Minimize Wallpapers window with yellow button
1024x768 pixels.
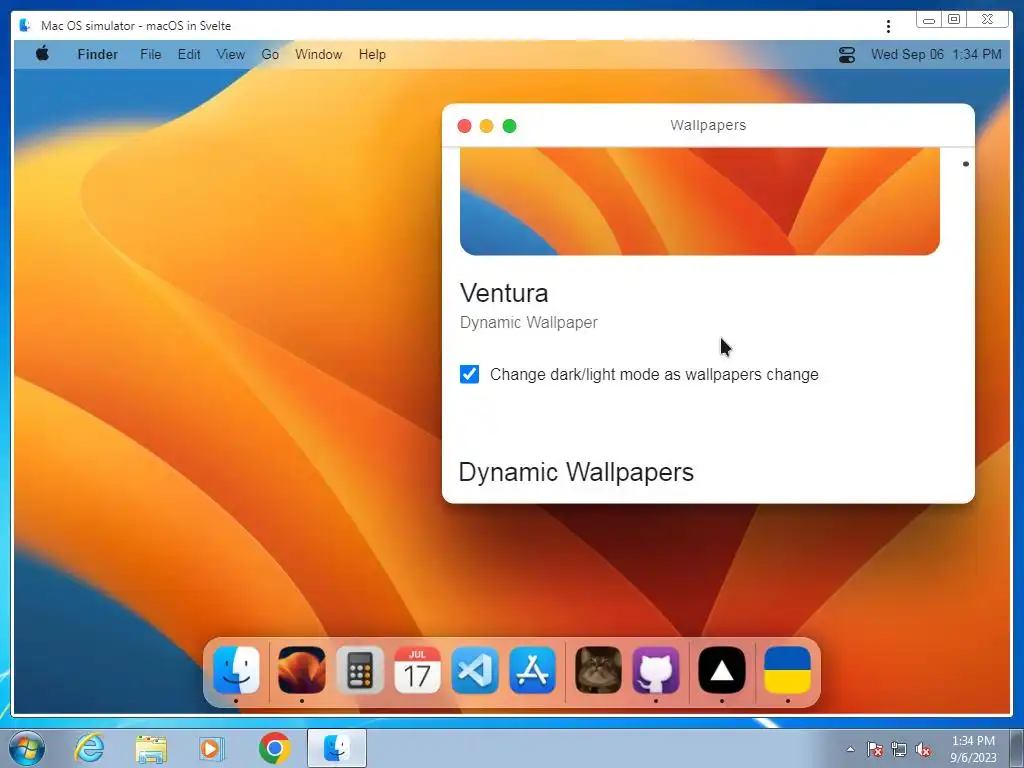487,125
